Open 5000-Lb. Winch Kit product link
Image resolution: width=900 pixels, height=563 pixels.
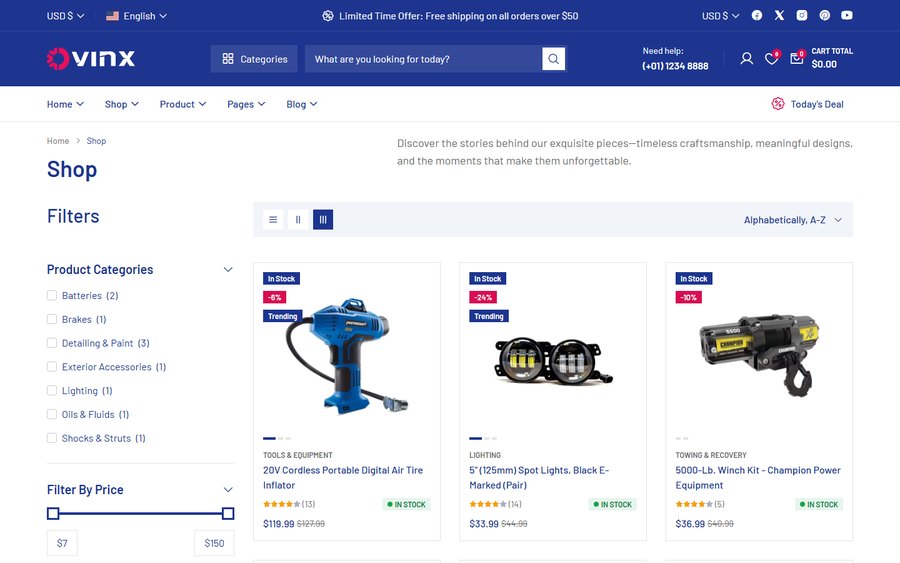pos(758,477)
